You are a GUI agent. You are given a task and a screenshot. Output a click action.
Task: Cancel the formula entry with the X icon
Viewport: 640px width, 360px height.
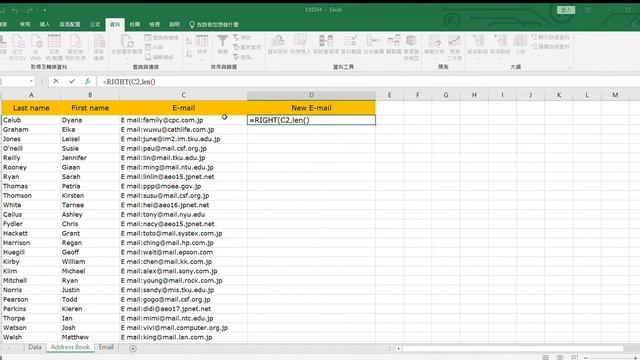pos(56,81)
